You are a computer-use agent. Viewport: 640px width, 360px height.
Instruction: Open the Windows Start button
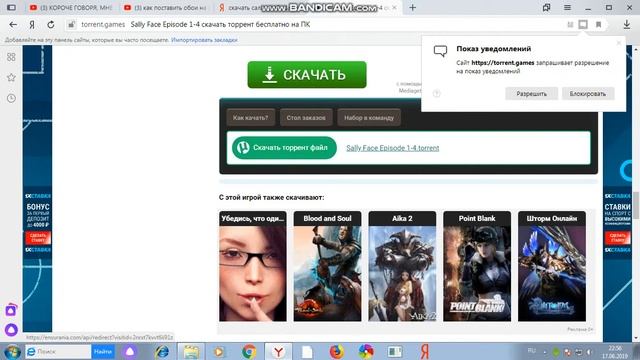click(x=12, y=352)
